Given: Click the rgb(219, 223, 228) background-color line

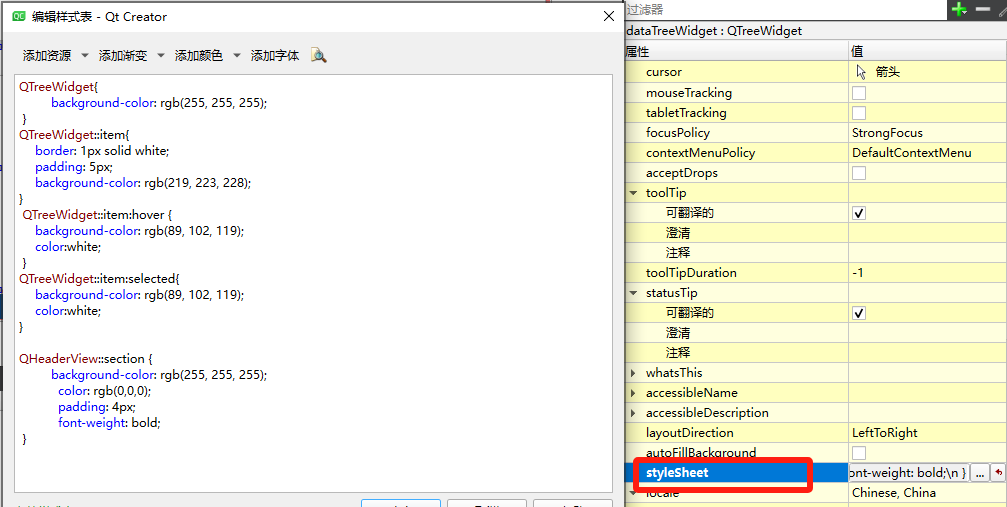Looking at the screenshot, I should point(143,182).
